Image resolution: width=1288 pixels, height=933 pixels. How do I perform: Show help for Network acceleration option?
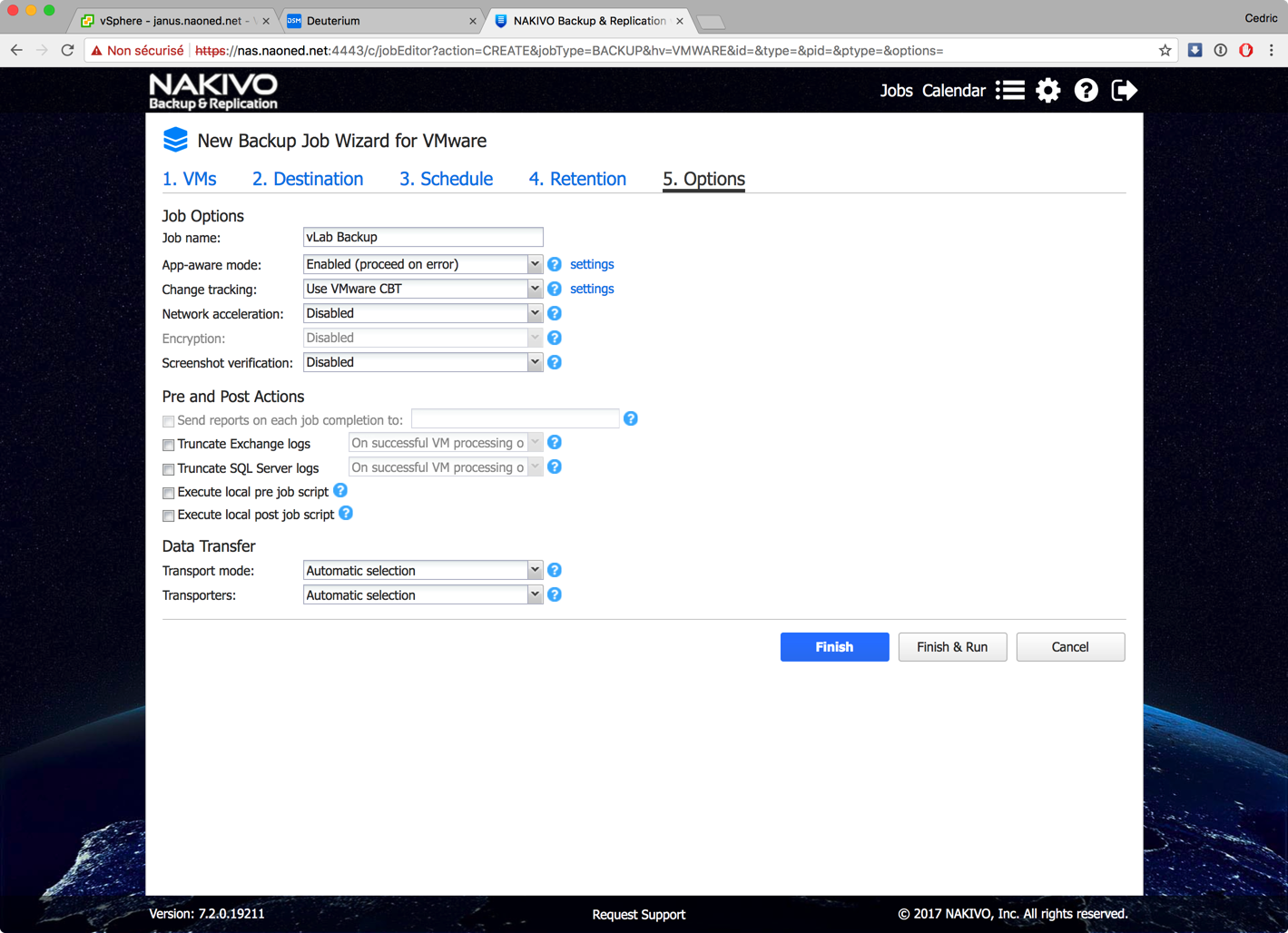[x=555, y=313]
